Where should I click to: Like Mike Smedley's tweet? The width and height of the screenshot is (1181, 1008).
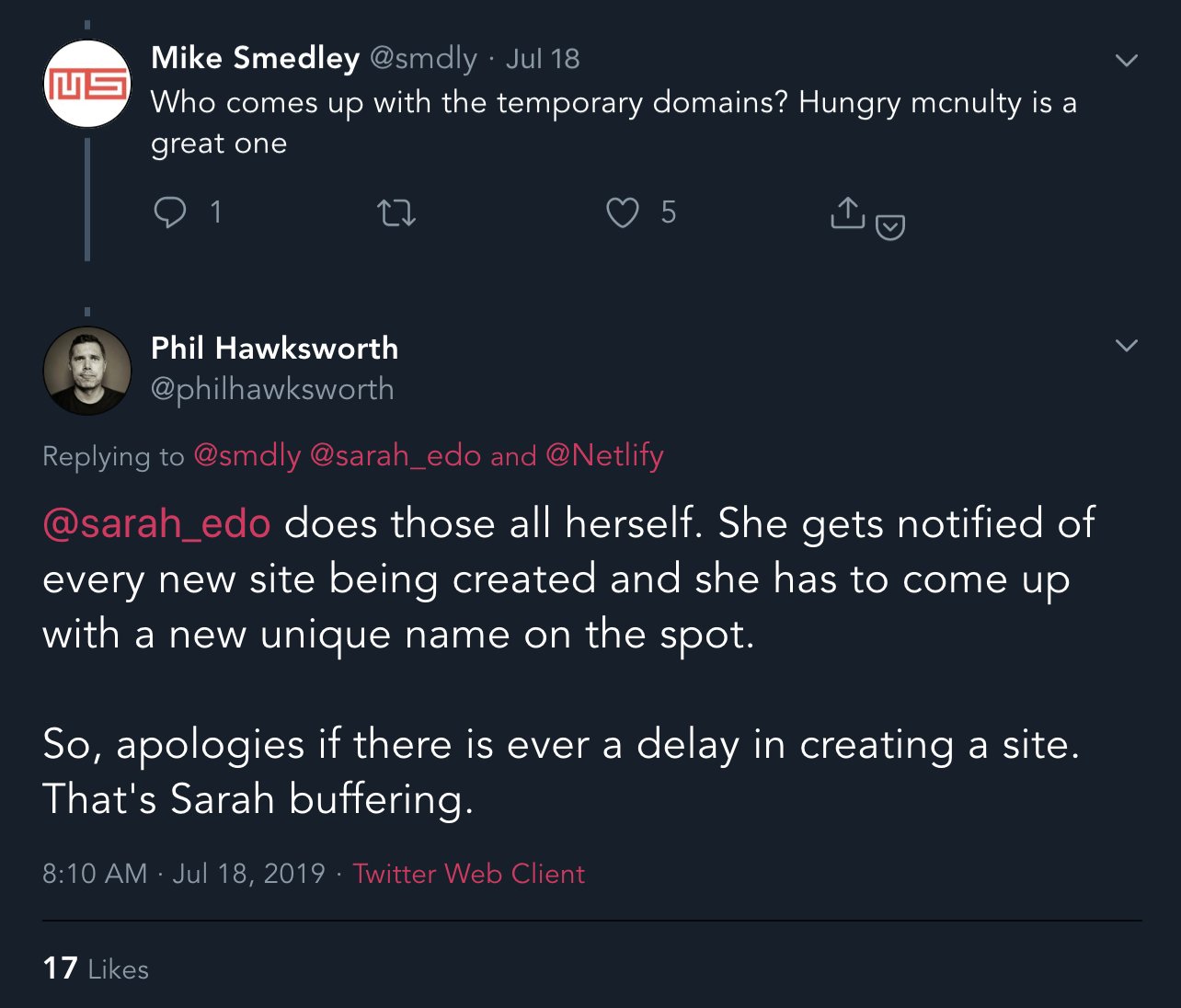click(623, 212)
